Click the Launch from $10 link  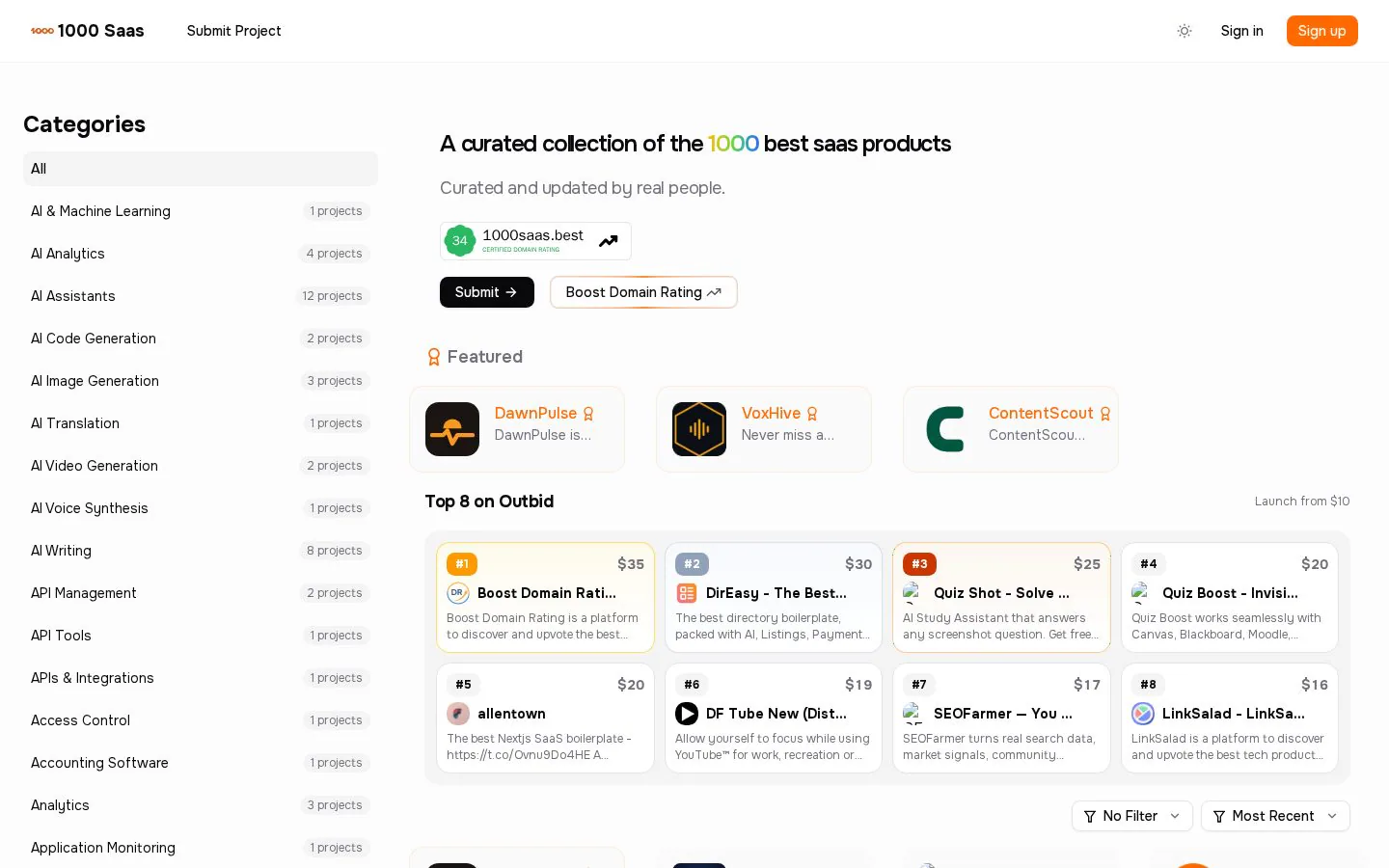pyautogui.click(x=1302, y=502)
